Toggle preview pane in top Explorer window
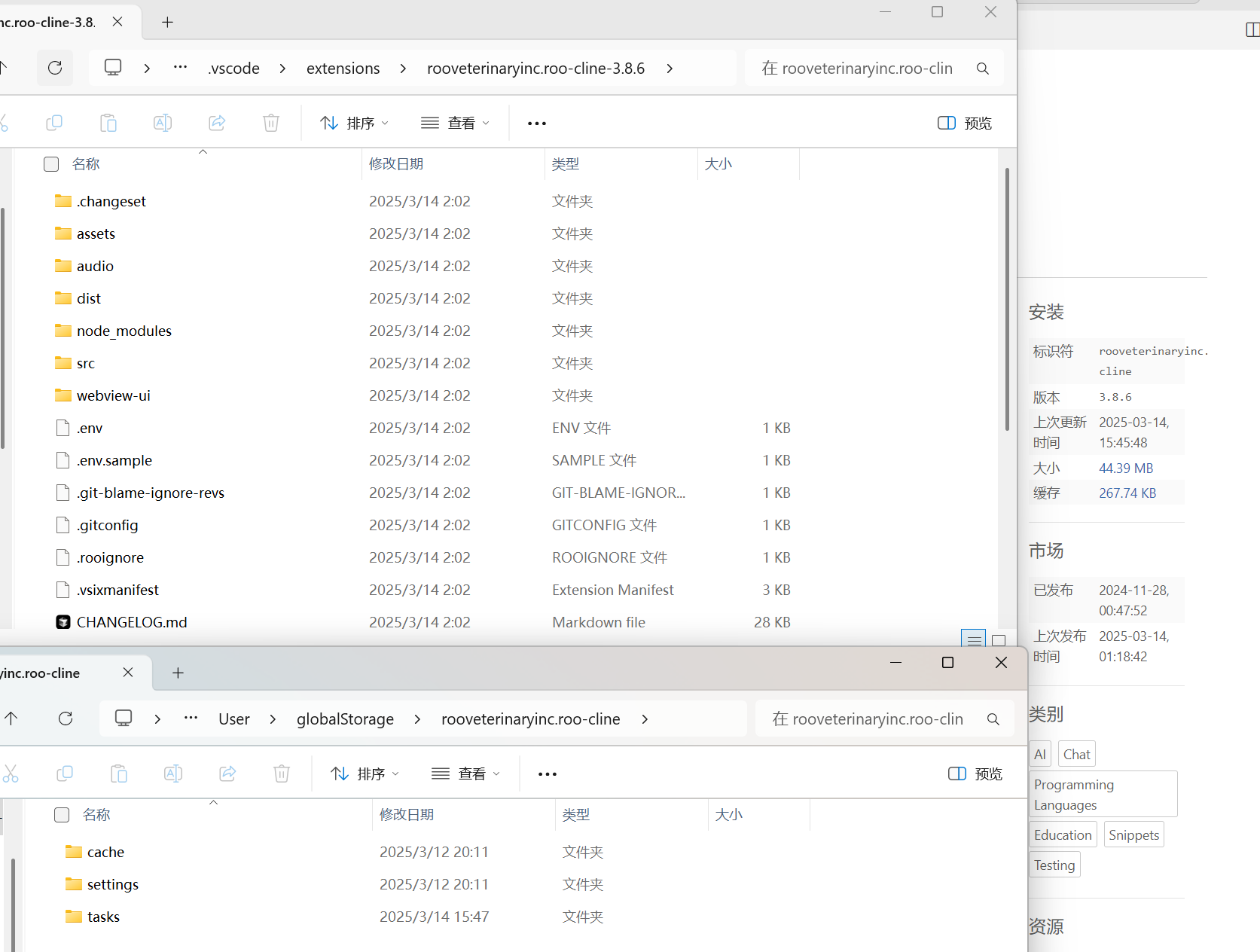This screenshot has width=1260, height=952. coord(965,123)
